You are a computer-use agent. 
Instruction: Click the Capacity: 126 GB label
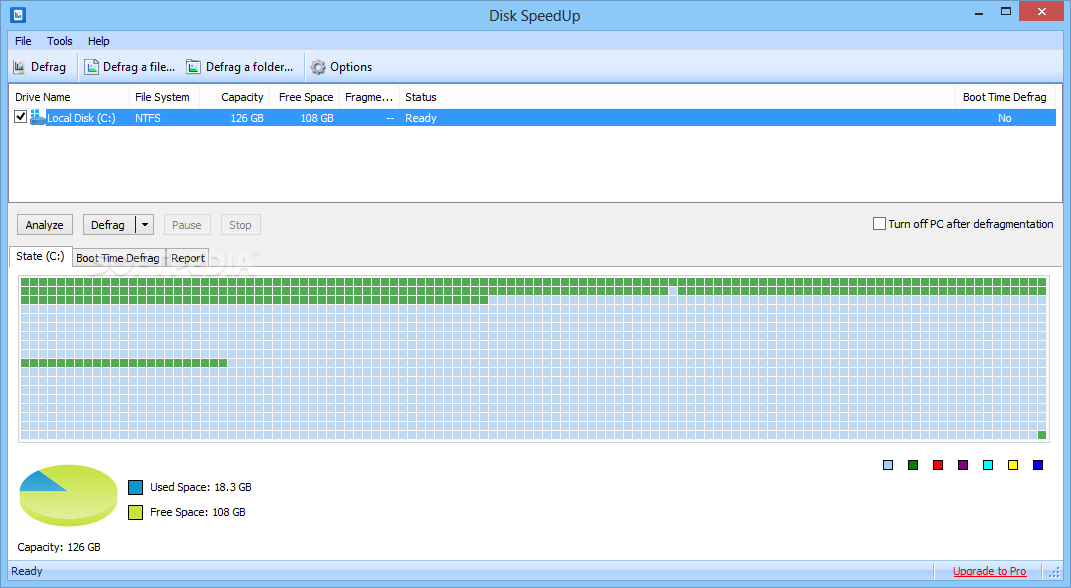tap(59, 547)
